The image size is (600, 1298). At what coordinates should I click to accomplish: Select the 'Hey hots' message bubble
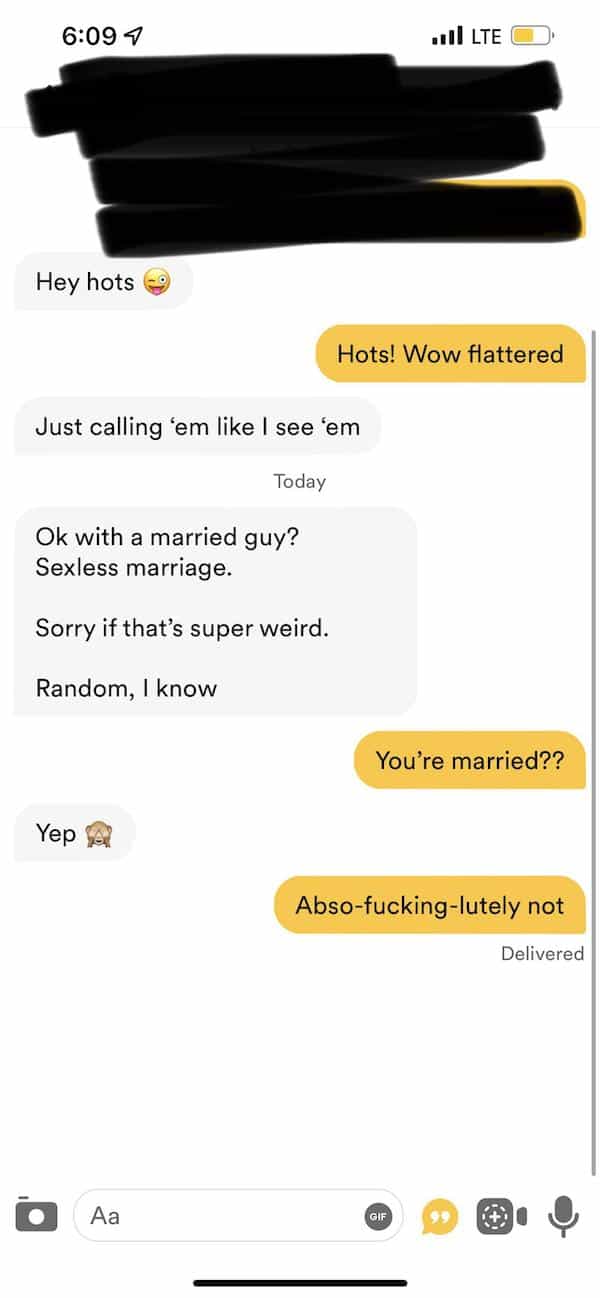(x=103, y=282)
